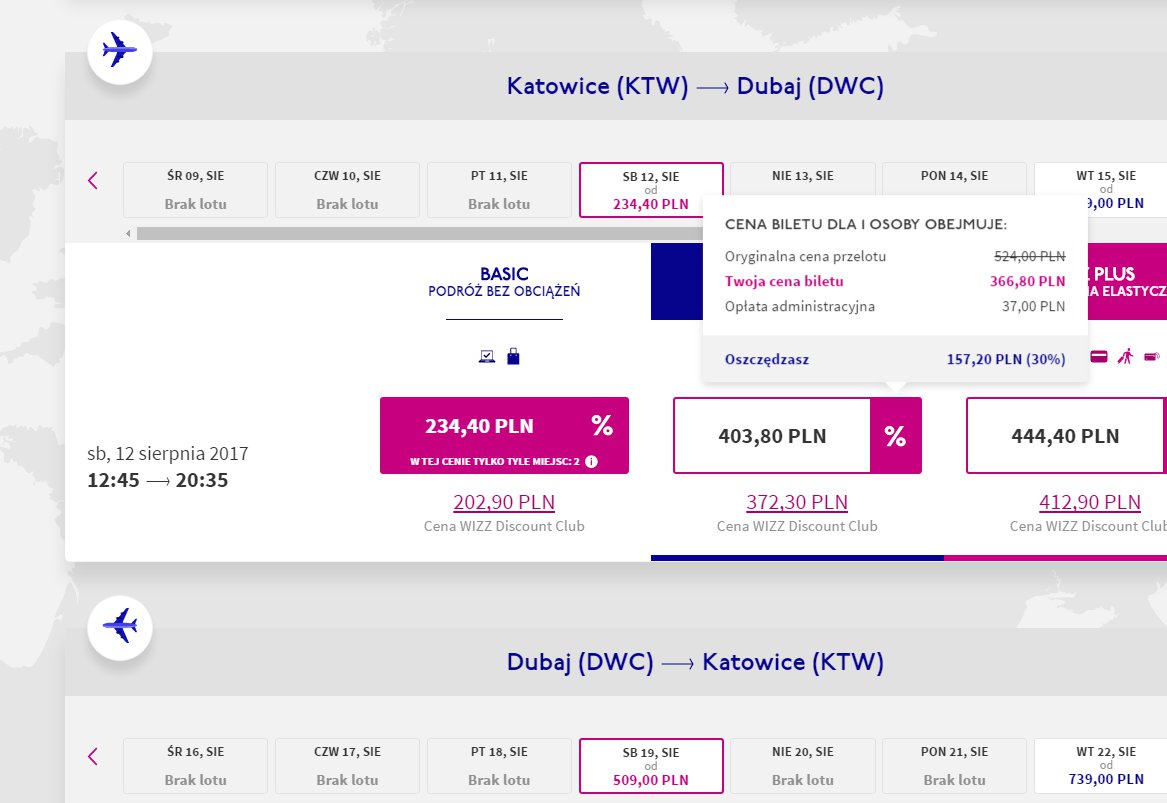Image resolution: width=1167 pixels, height=803 pixels.
Task: Select WT 22, SIE return date tab
Action: (x=1101, y=766)
